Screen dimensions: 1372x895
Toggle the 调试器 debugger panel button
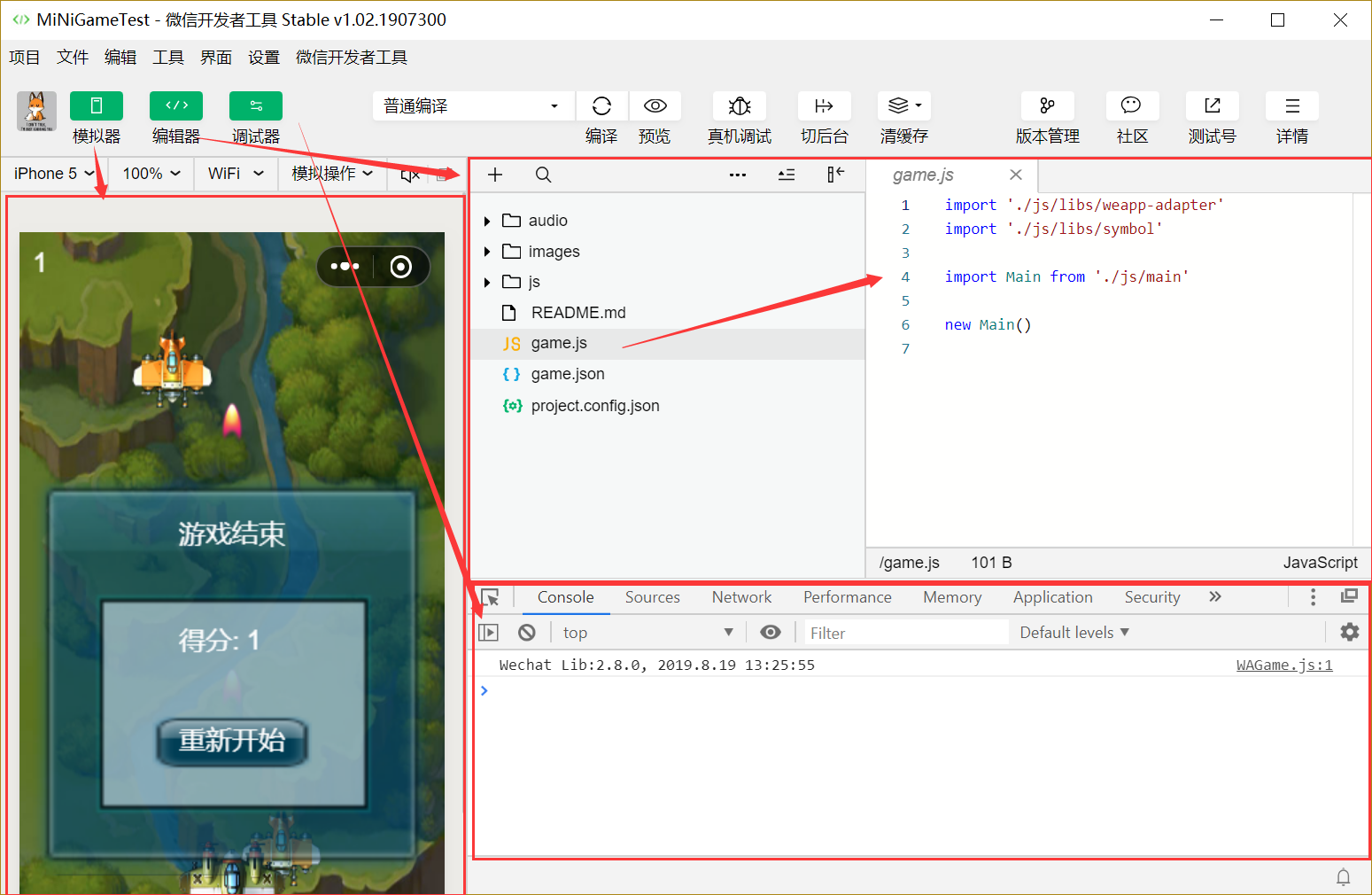256,105
